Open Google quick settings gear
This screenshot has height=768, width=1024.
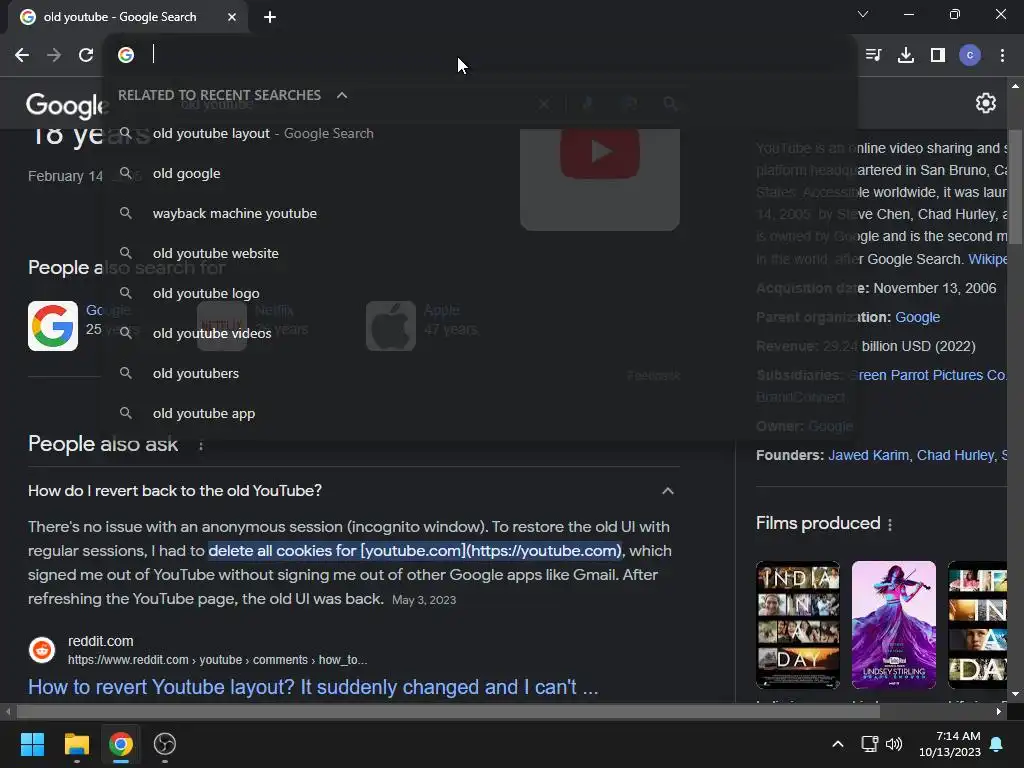click(985, 103)
